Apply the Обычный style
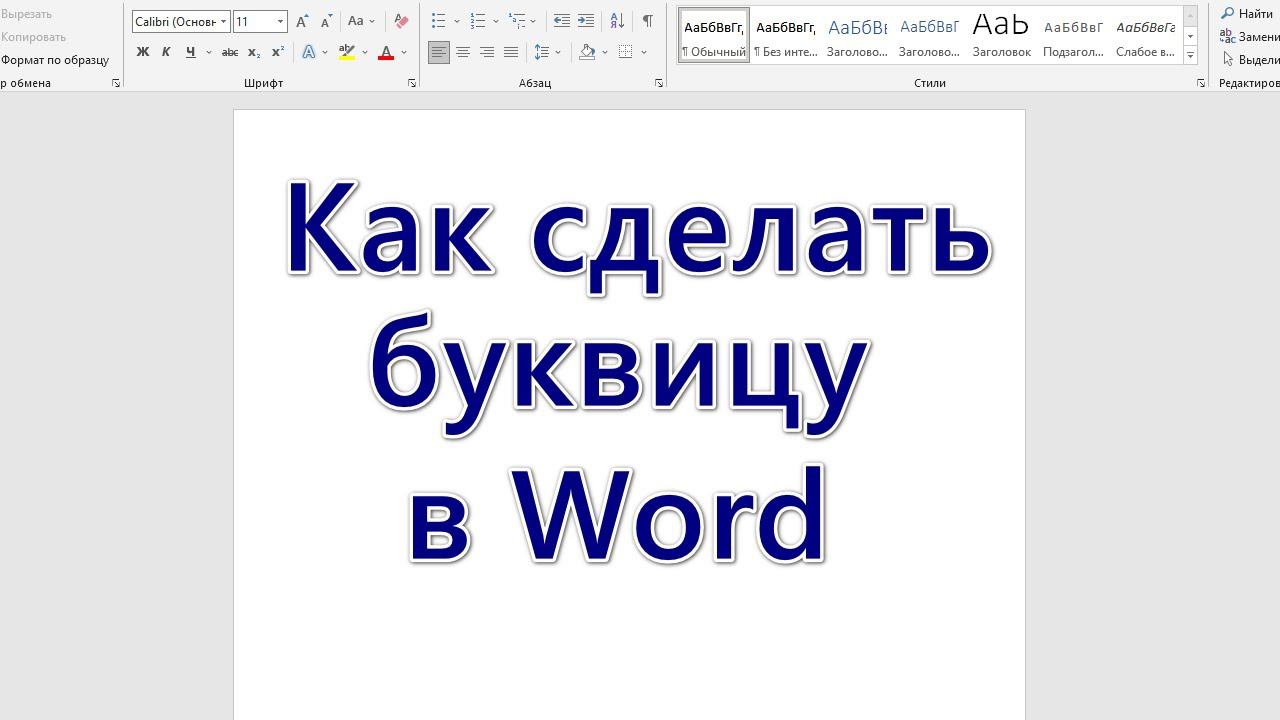 [x=714, y=35]
